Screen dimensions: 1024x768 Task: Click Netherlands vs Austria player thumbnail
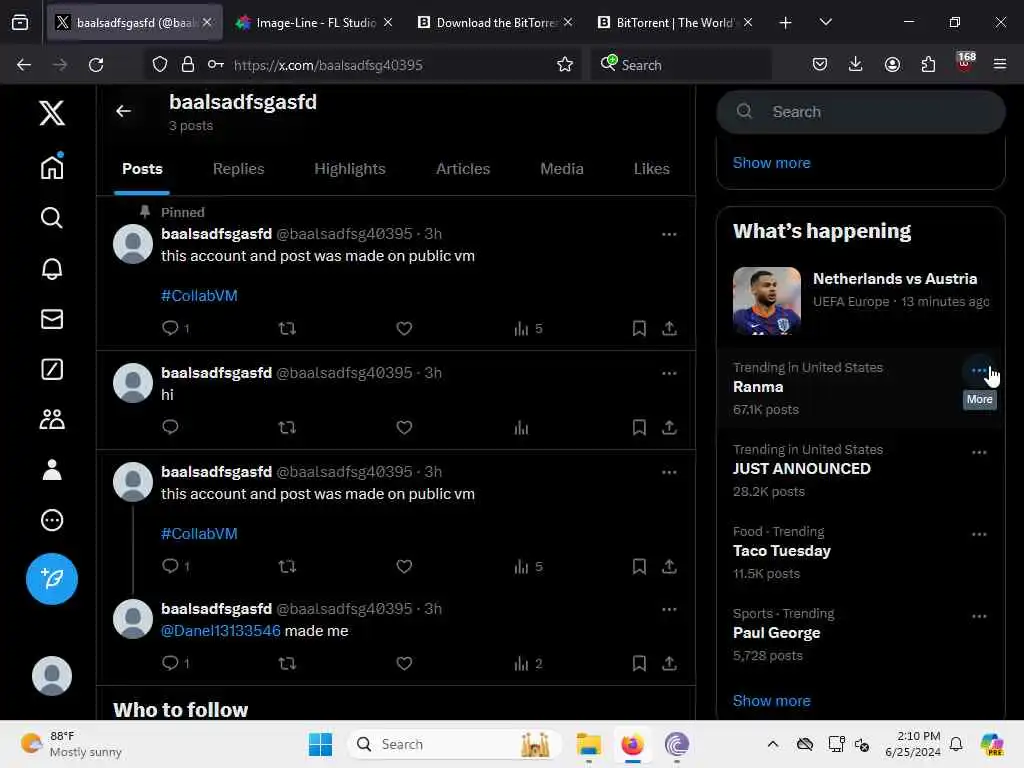pos(767,300)
